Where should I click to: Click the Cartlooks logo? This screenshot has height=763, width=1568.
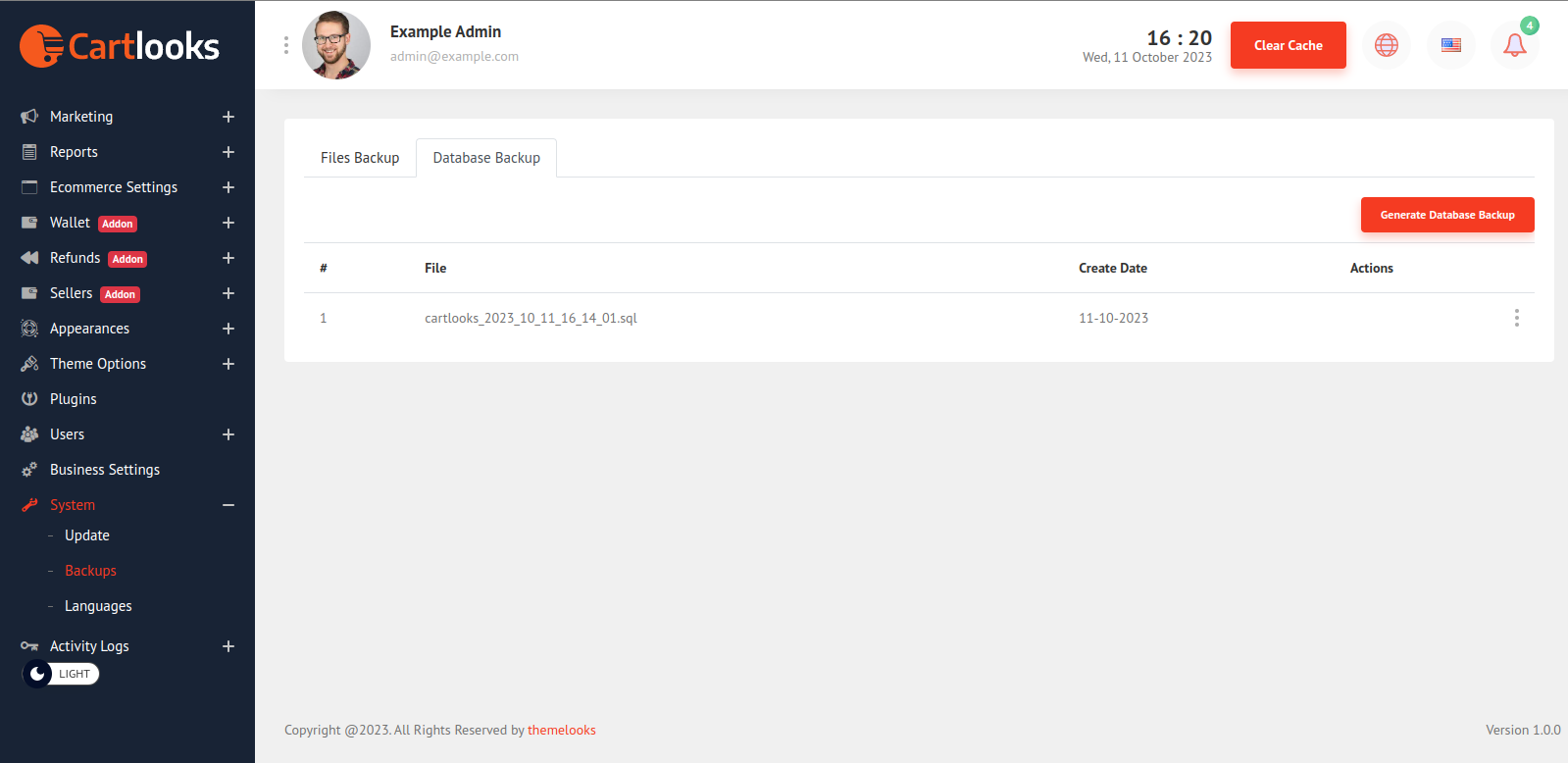[120, 46]
